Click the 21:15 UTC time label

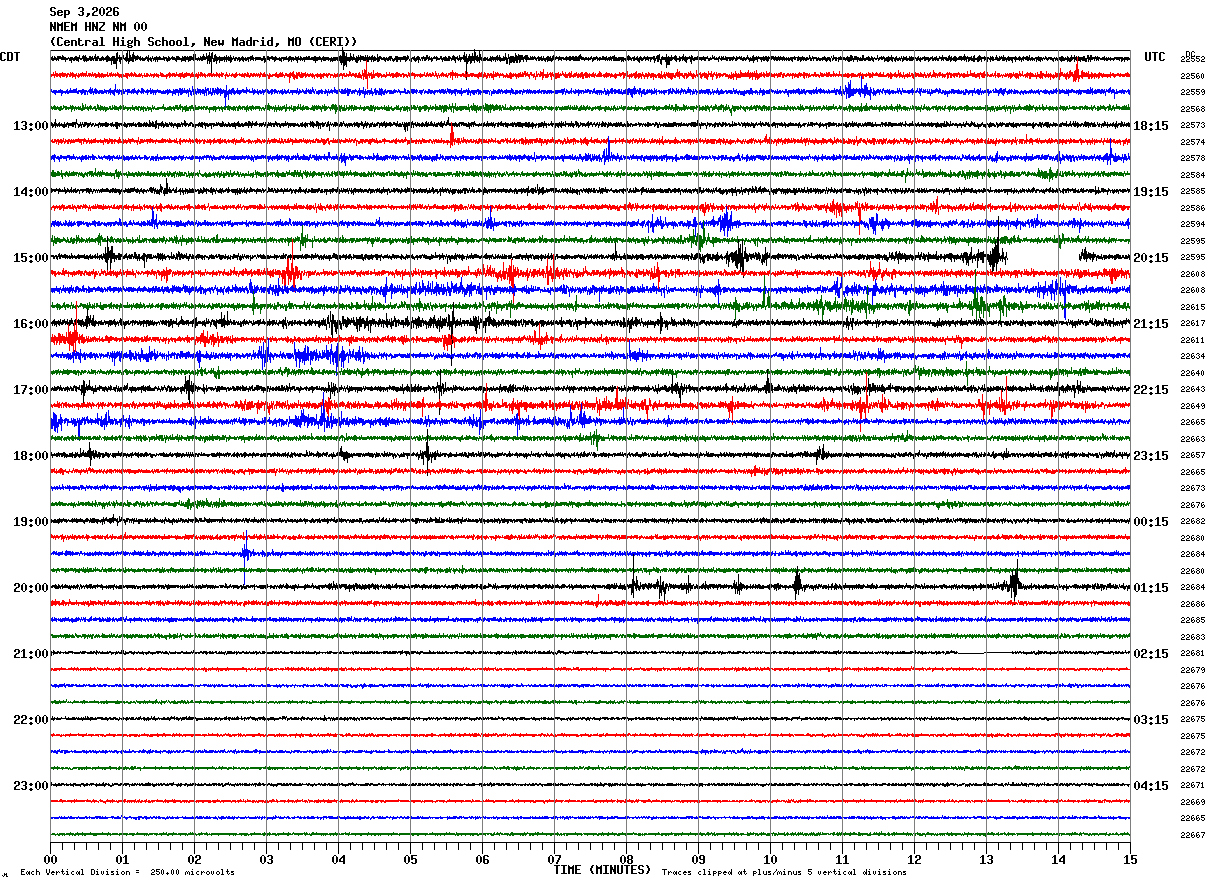click(1151, 323)
